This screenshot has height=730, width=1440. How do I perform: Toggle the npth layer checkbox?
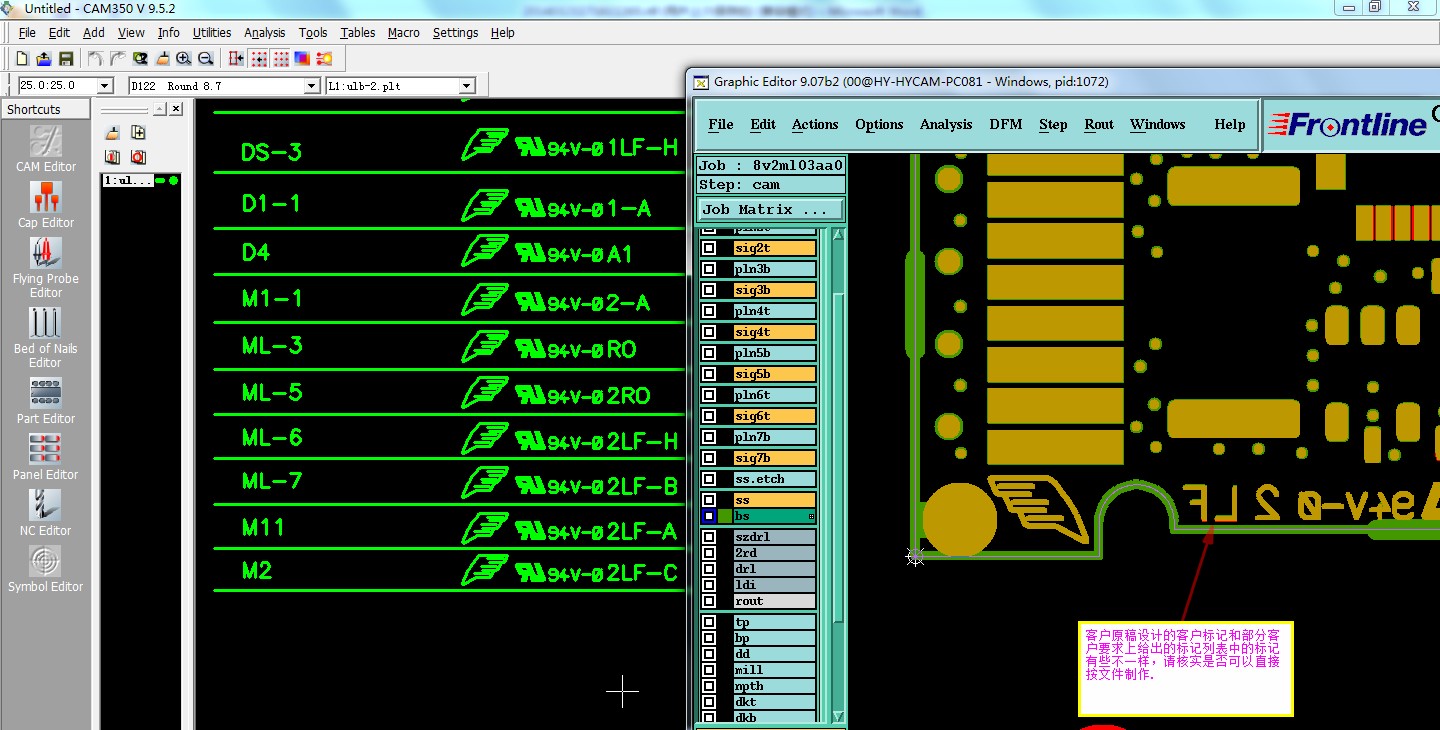click(709, 686)
